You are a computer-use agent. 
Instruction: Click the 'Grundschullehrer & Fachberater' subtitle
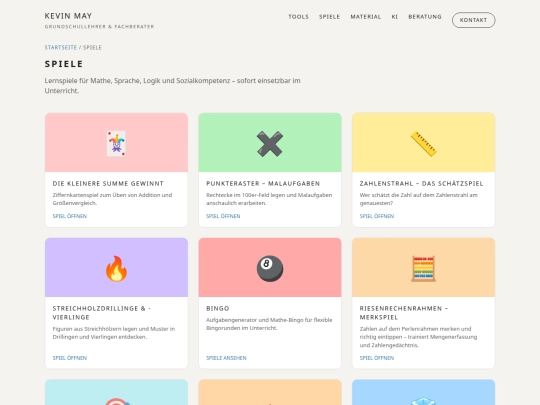[99, 27]
